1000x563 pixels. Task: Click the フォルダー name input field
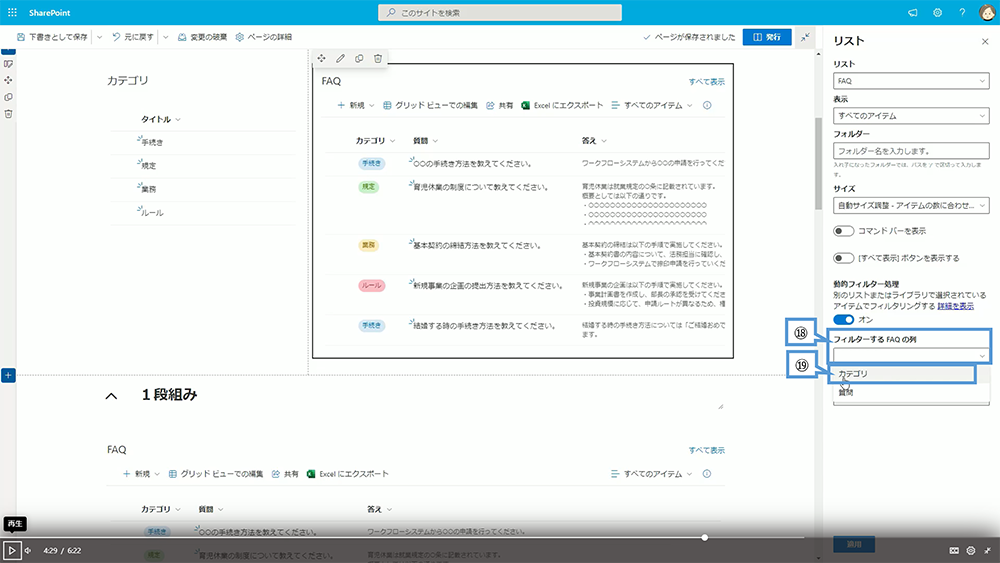(x=911, y=151)
